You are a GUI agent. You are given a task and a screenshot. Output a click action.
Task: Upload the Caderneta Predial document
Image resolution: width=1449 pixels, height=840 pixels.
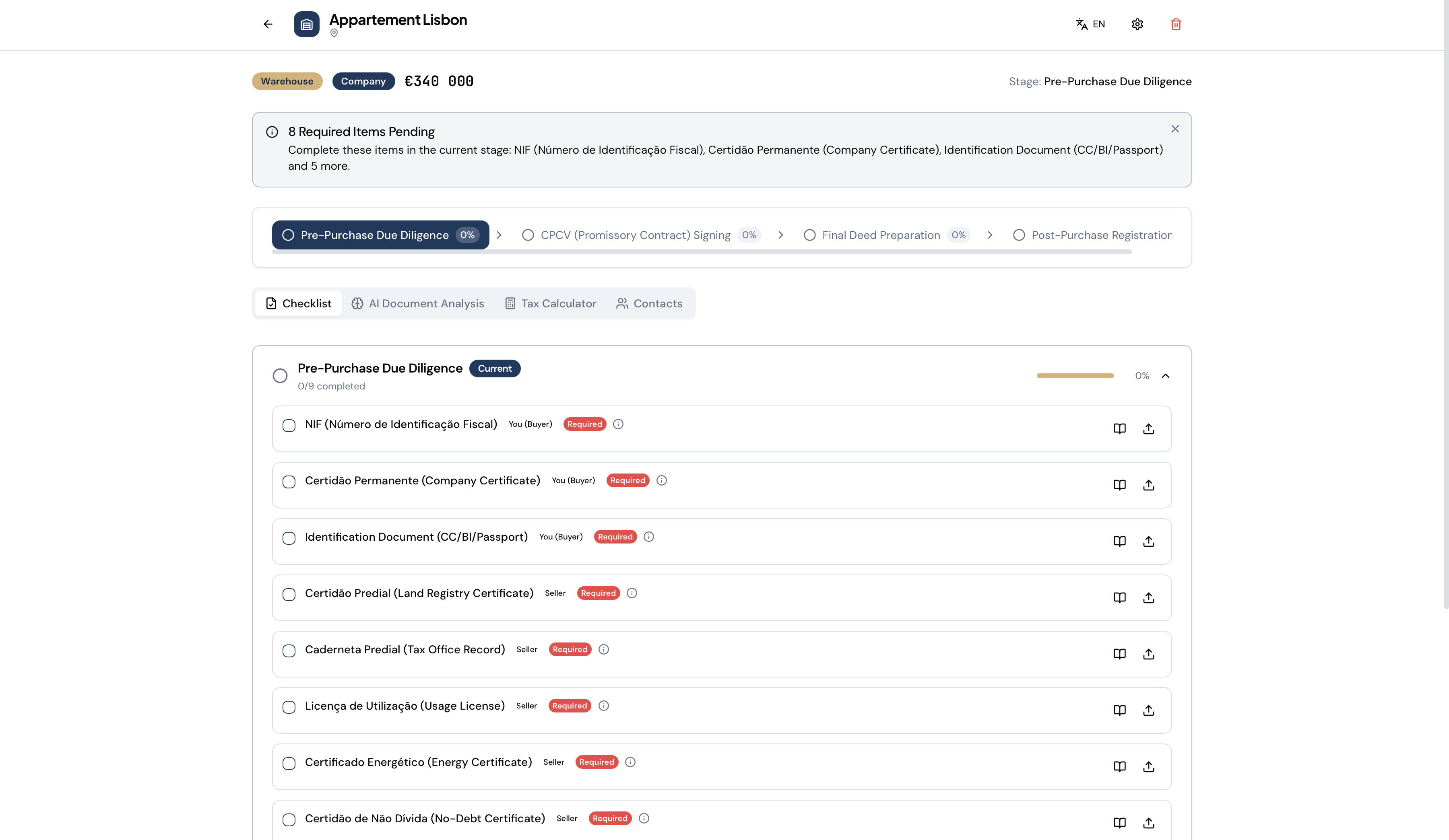point(1149,654)
